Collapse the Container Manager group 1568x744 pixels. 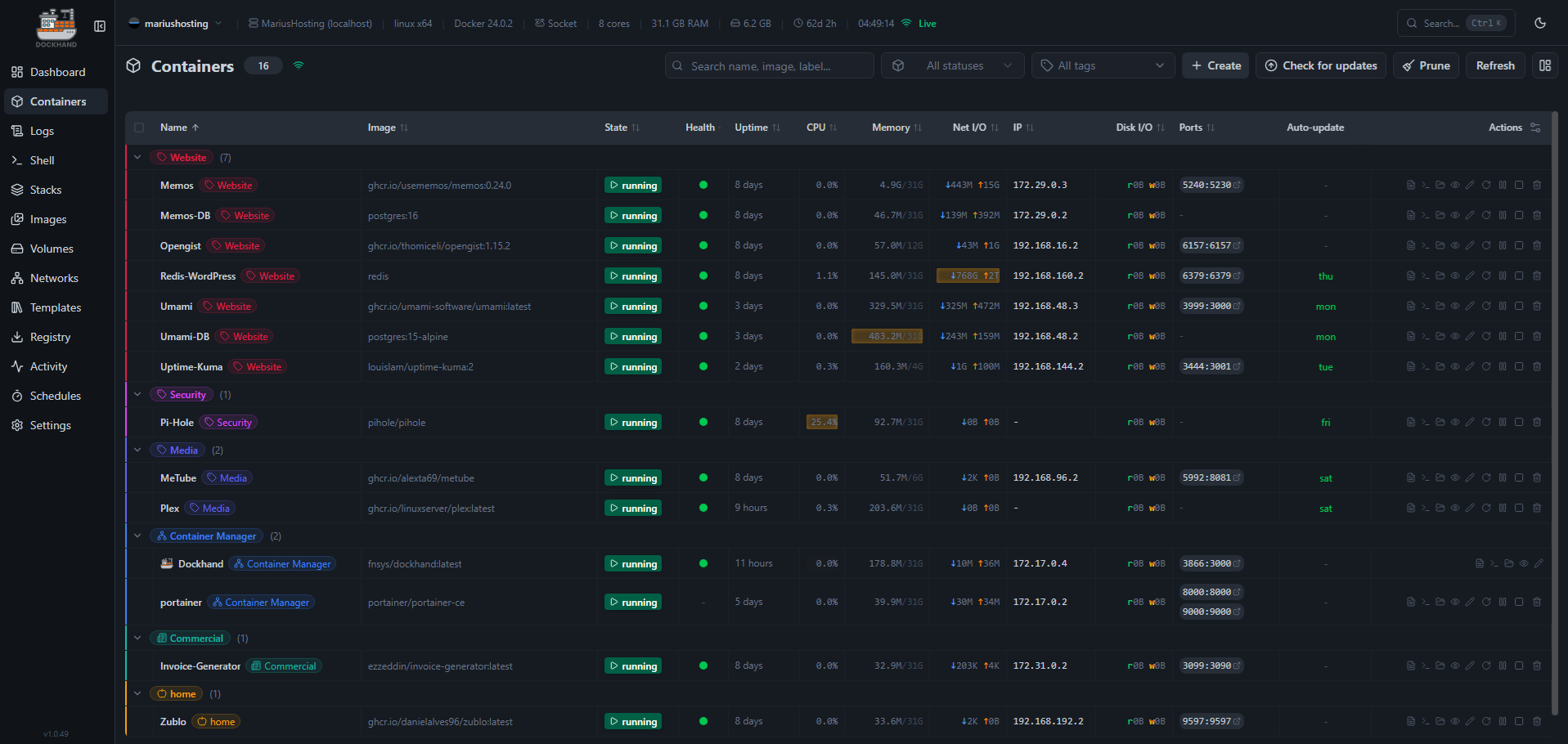point(137,536)
